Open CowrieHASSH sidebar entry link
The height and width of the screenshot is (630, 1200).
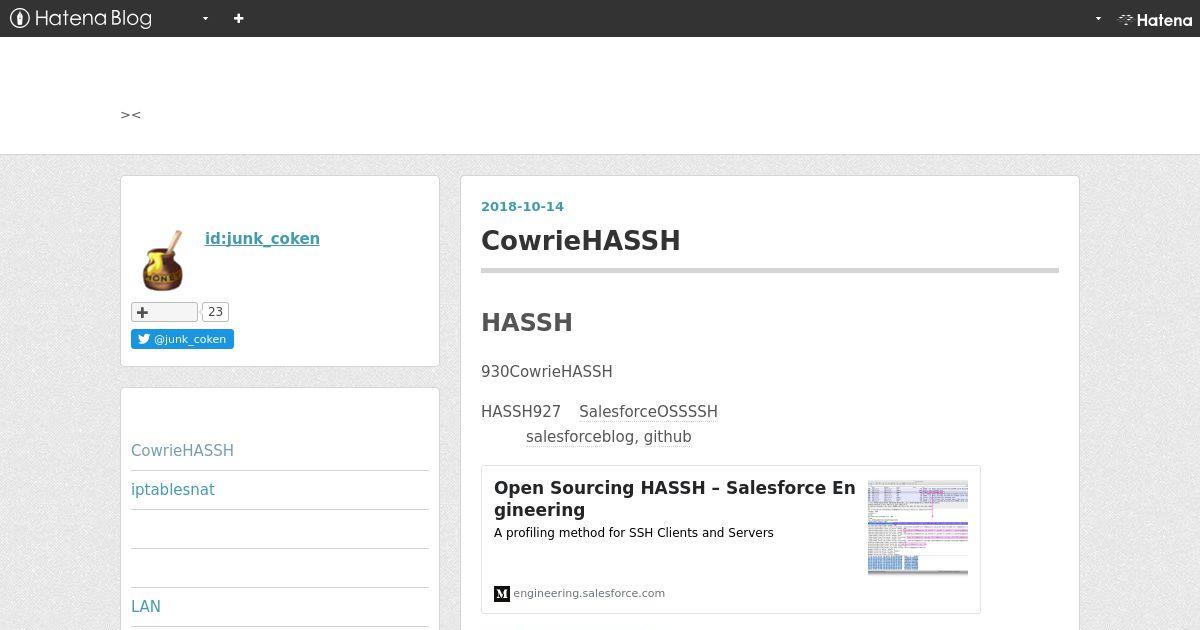click(182, 450)
